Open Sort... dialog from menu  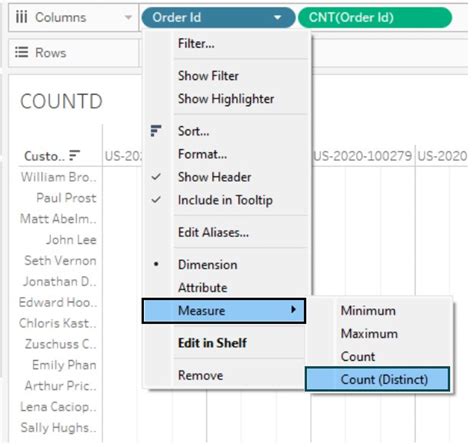coord(224,131)
